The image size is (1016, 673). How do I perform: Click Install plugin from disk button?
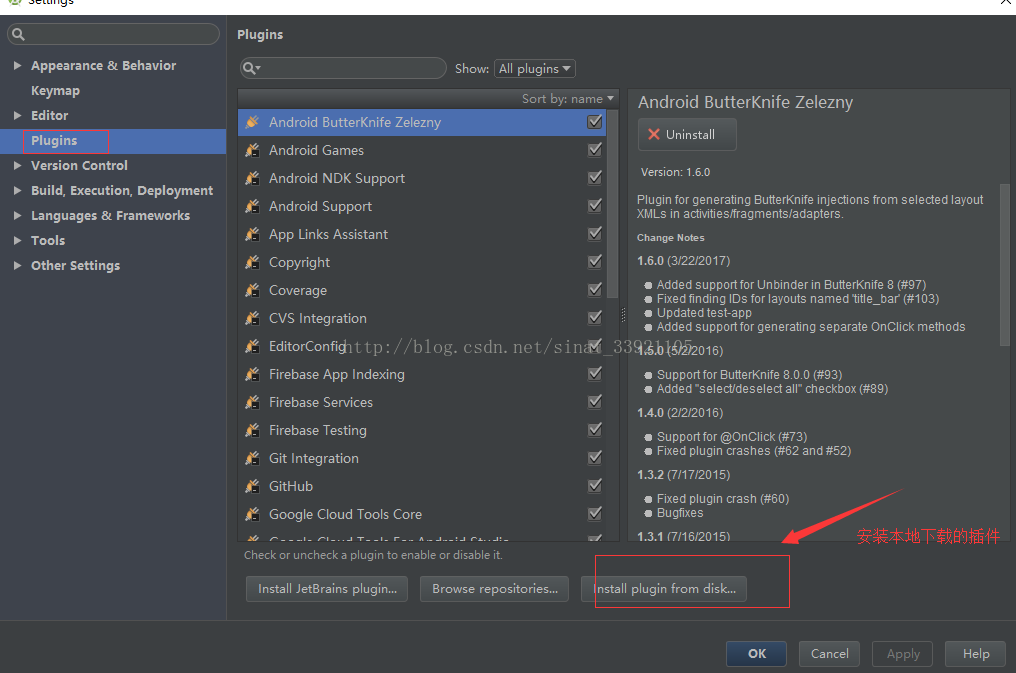coord(664,589)
